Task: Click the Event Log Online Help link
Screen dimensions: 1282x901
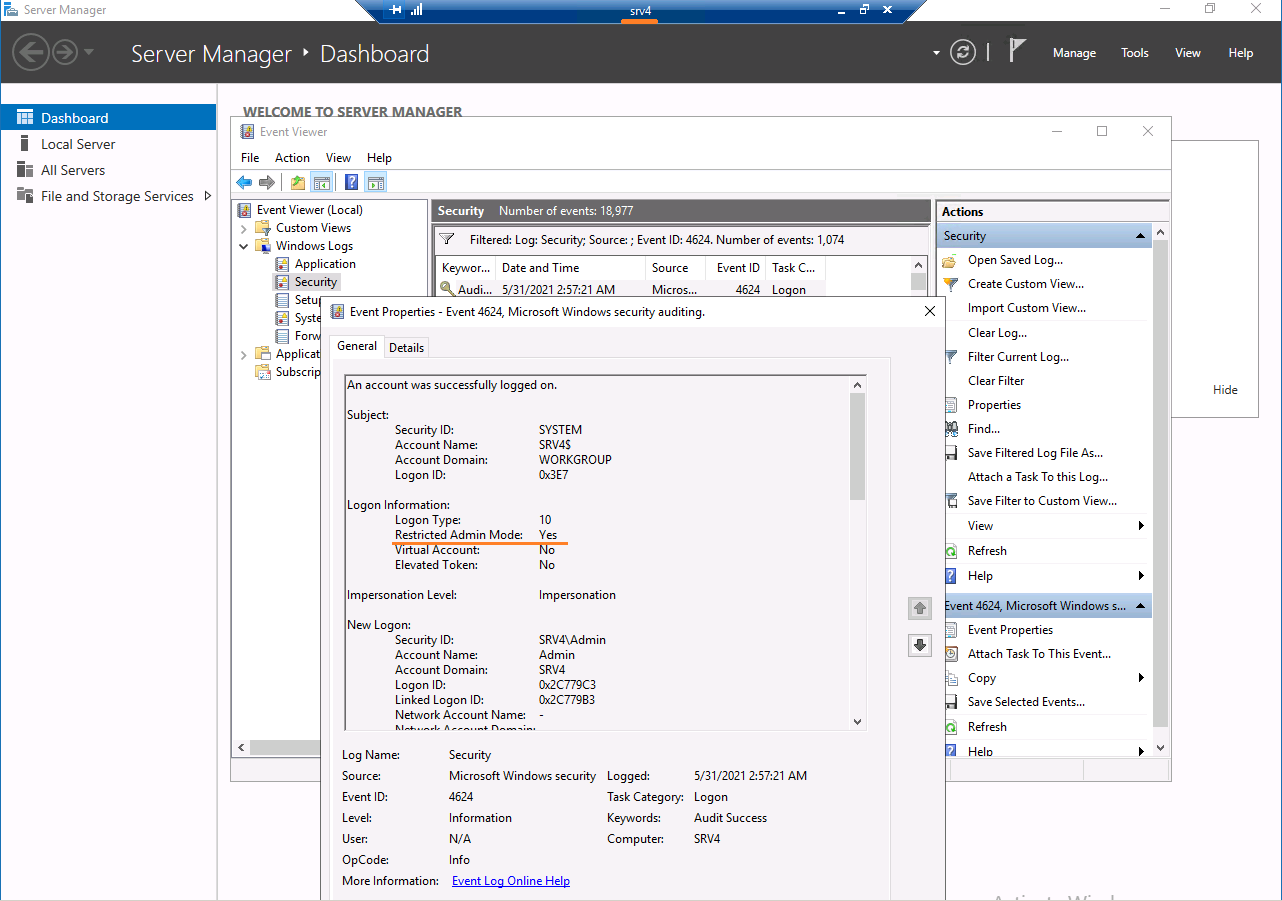Action: coord(511,881)
